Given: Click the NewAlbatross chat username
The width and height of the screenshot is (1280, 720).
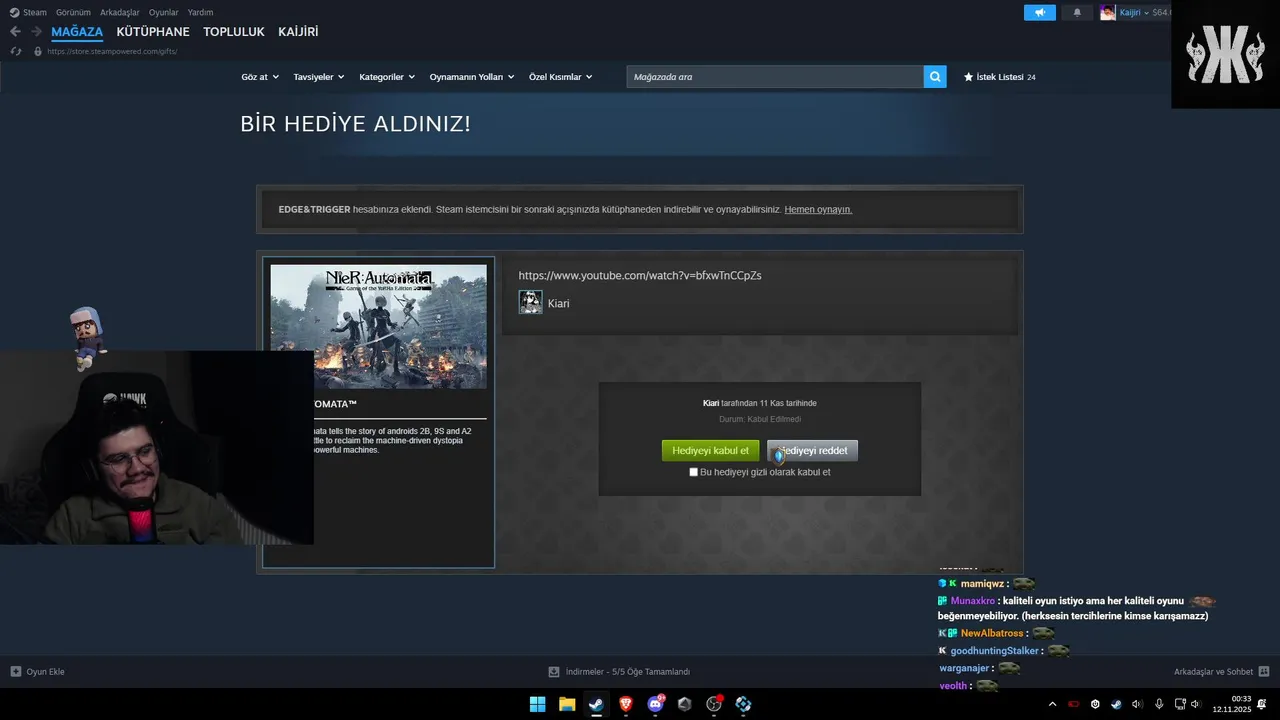Looking at the screenshot, I should pos(992,633).
